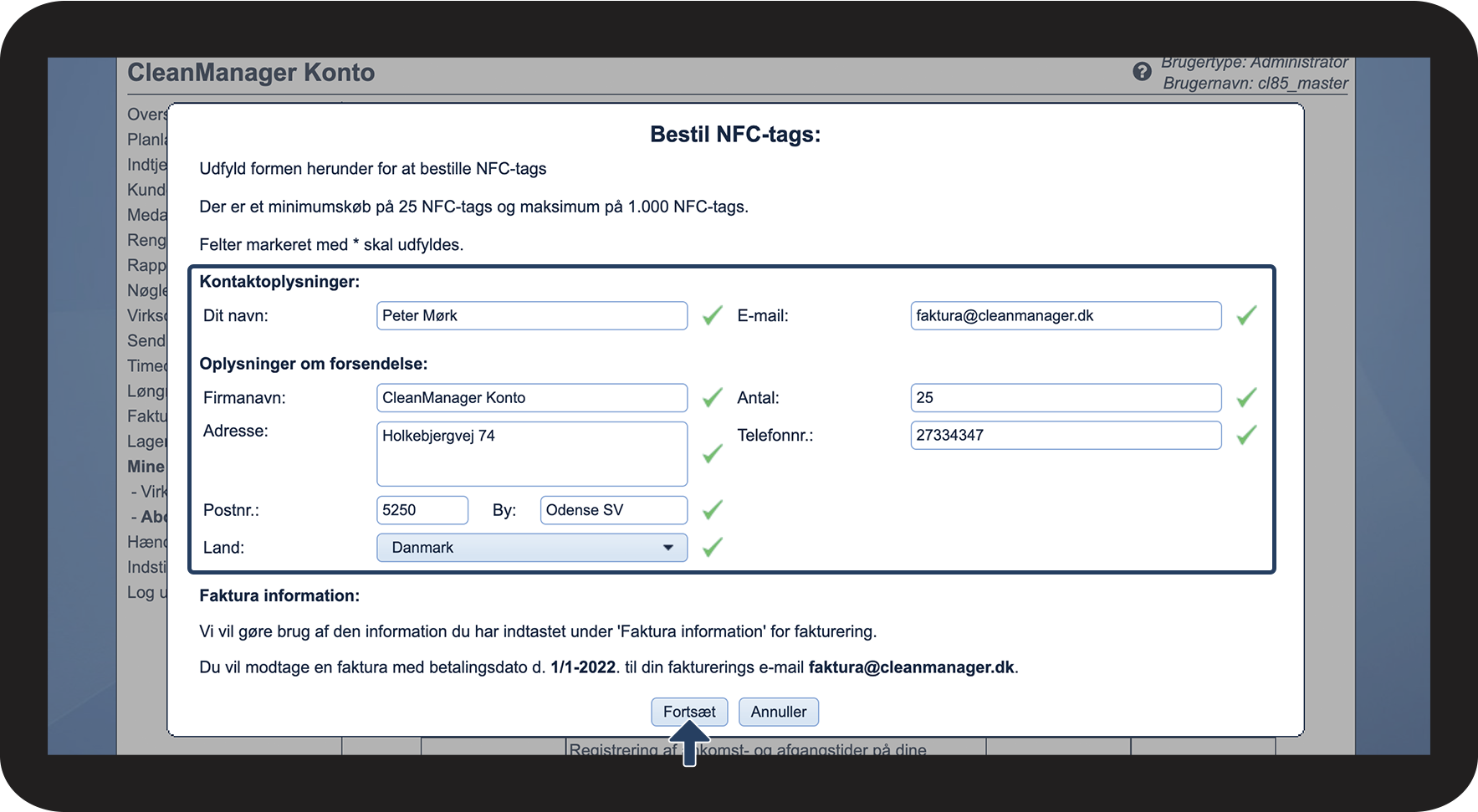Click green checkmark beside Adresse textarea

(x=712, y=453)
